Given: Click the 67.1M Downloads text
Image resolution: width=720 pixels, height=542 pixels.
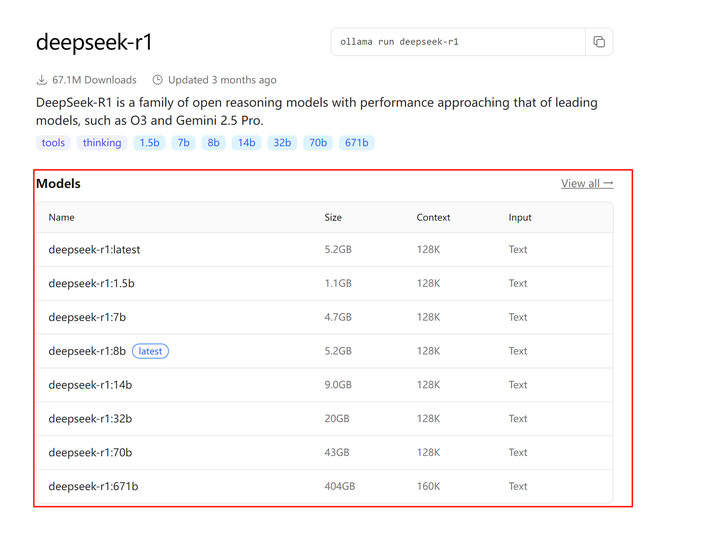Looking at the screenshot, I should [94, 80].
